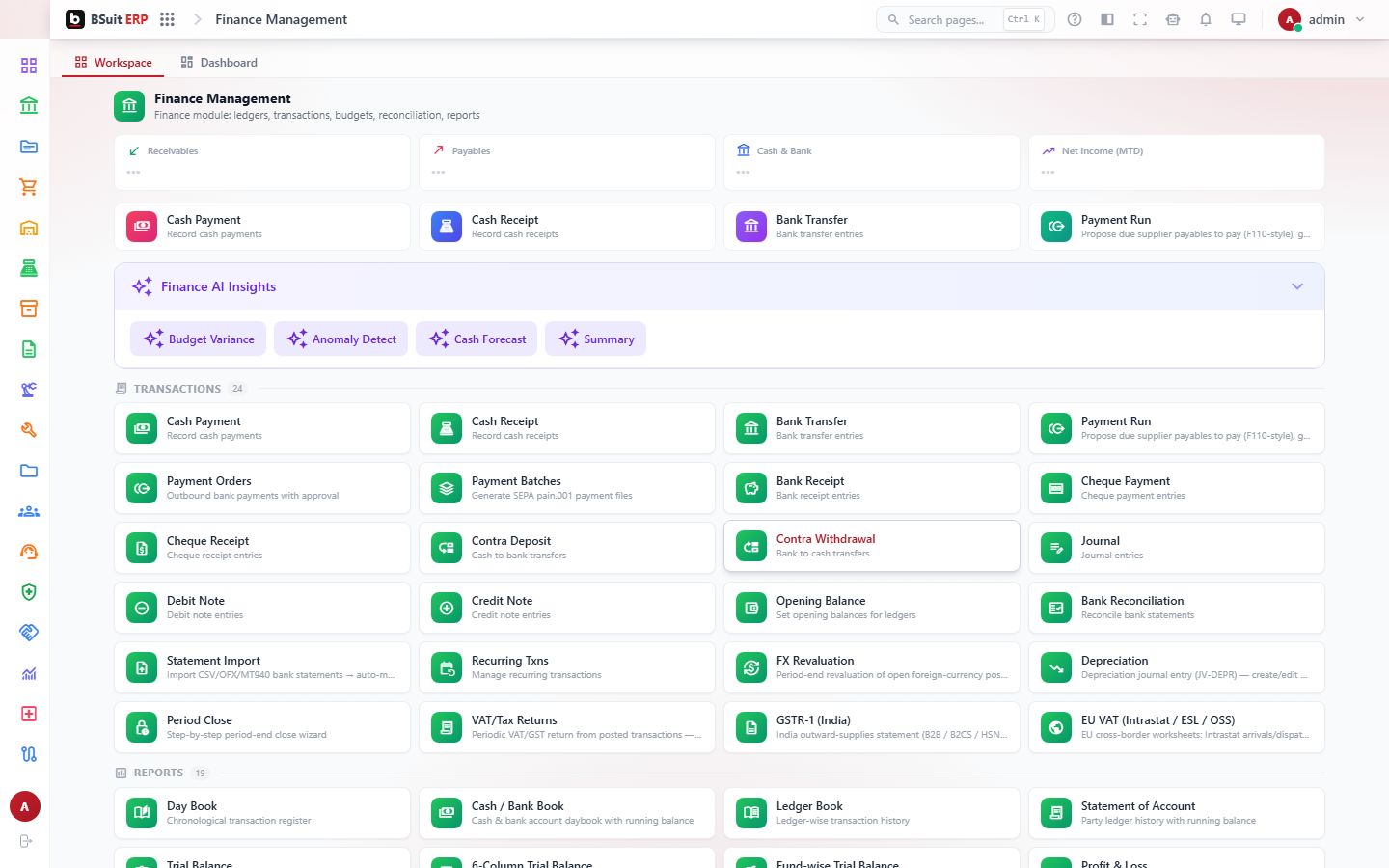
Task: Click the orange headset support sidebar icon
Action: (x=29, y=552)
